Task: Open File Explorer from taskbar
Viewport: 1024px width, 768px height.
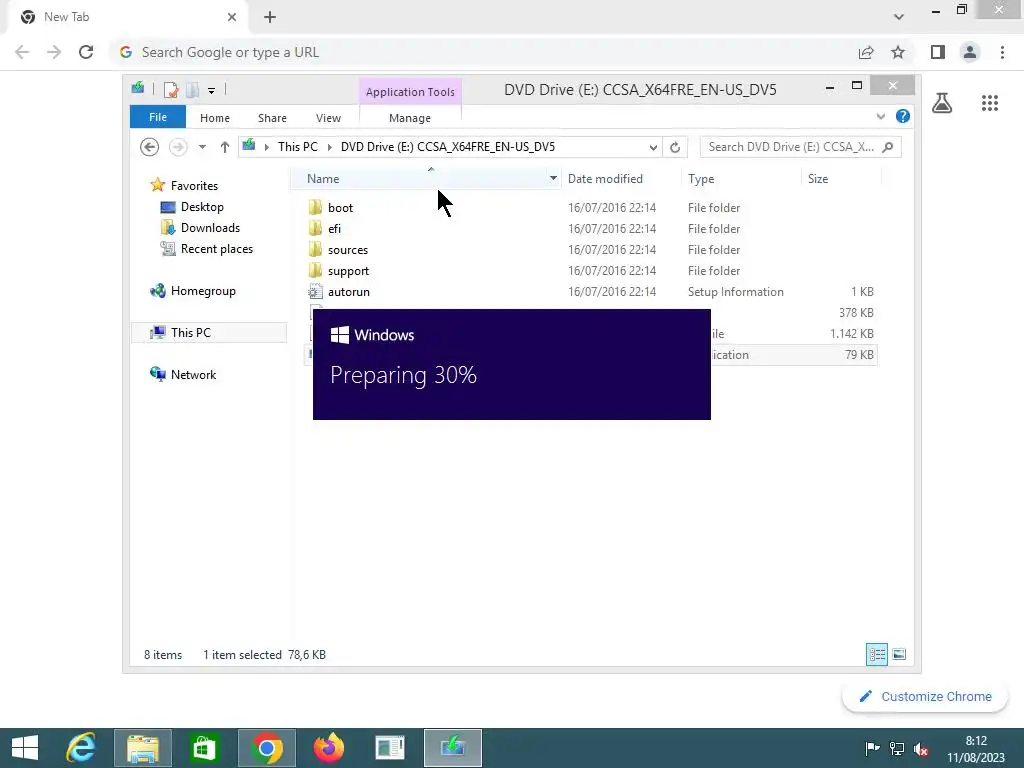Action: click(143, 748)
